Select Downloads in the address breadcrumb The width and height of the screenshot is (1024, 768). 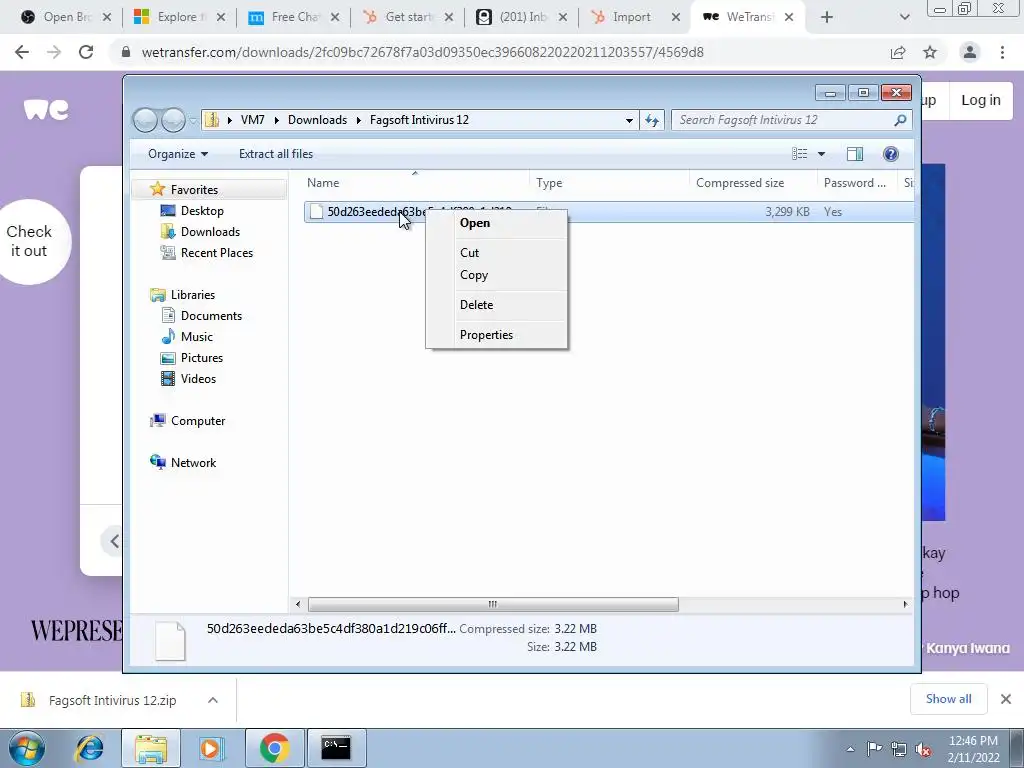point(317,120)
